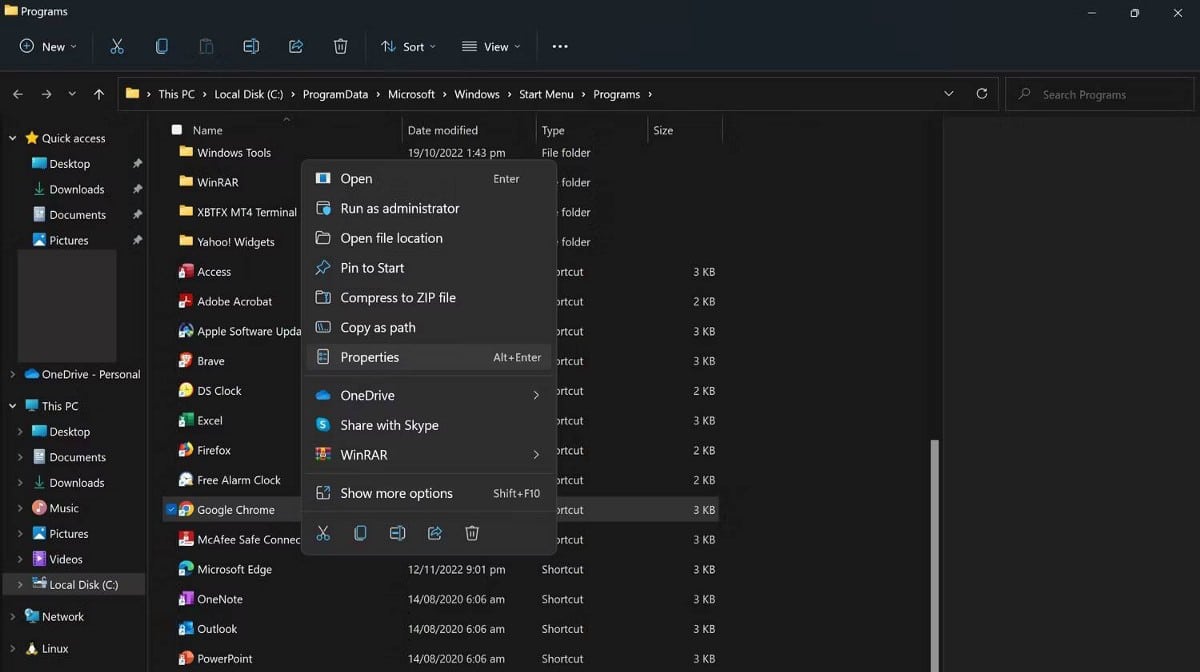Click Show more options in the context menu
Viewport: 1200px width, 672px height.
[397, 492]
